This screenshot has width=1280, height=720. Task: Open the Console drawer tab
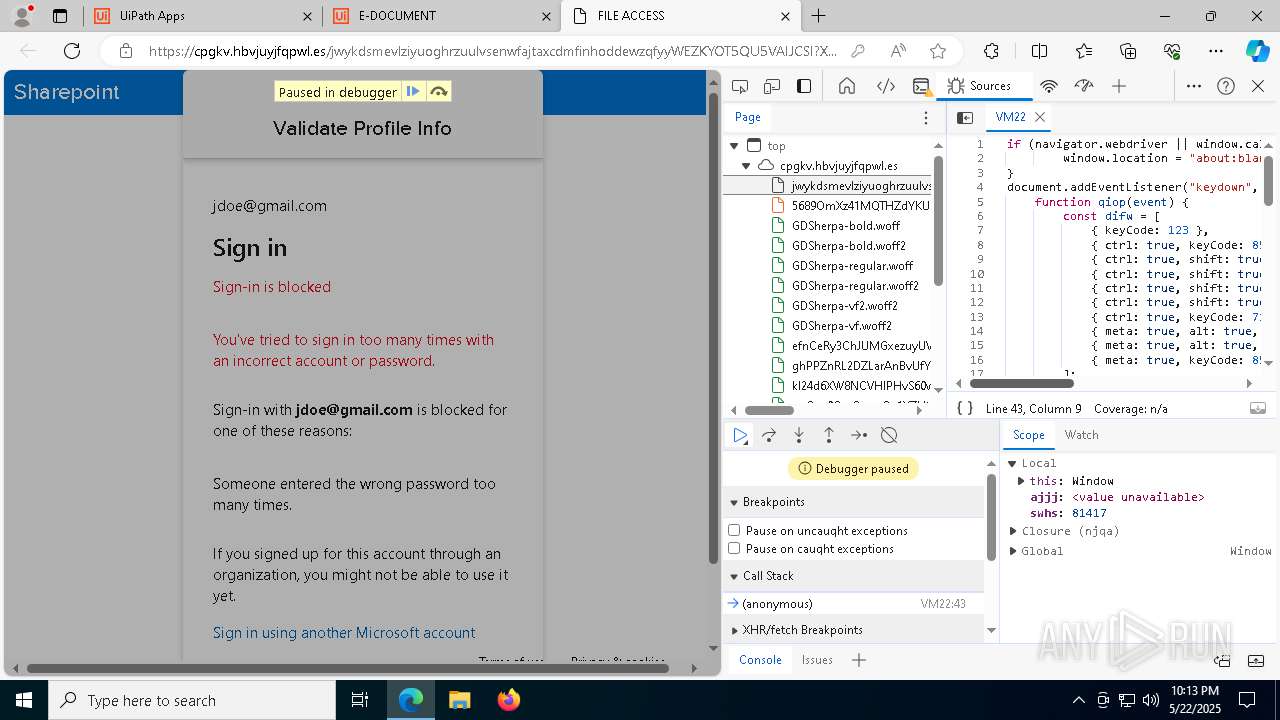[x=760, y=660]
